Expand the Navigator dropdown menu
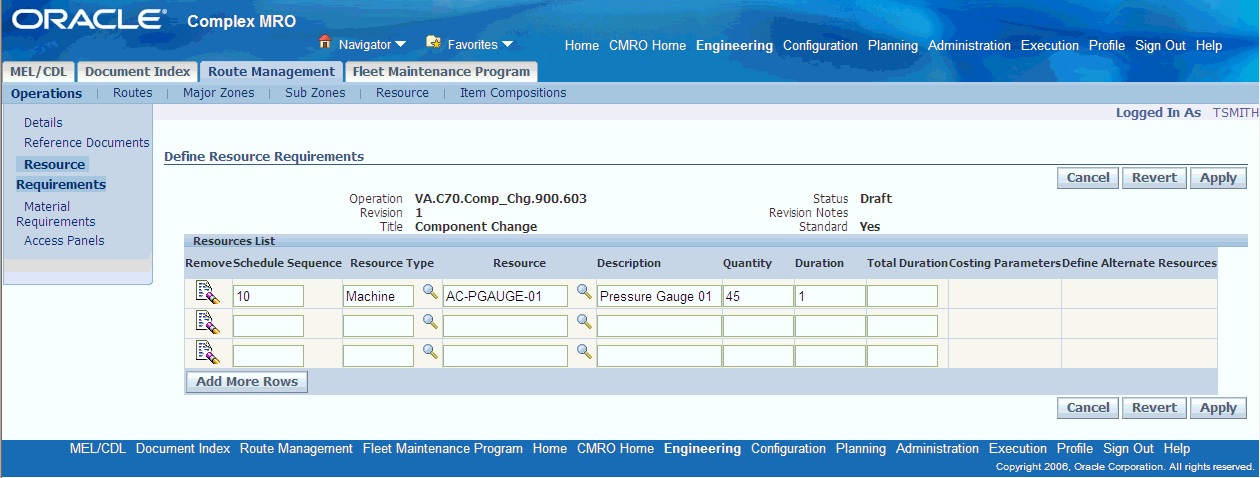Screen dimensions: 1260x478 (400, 45)
